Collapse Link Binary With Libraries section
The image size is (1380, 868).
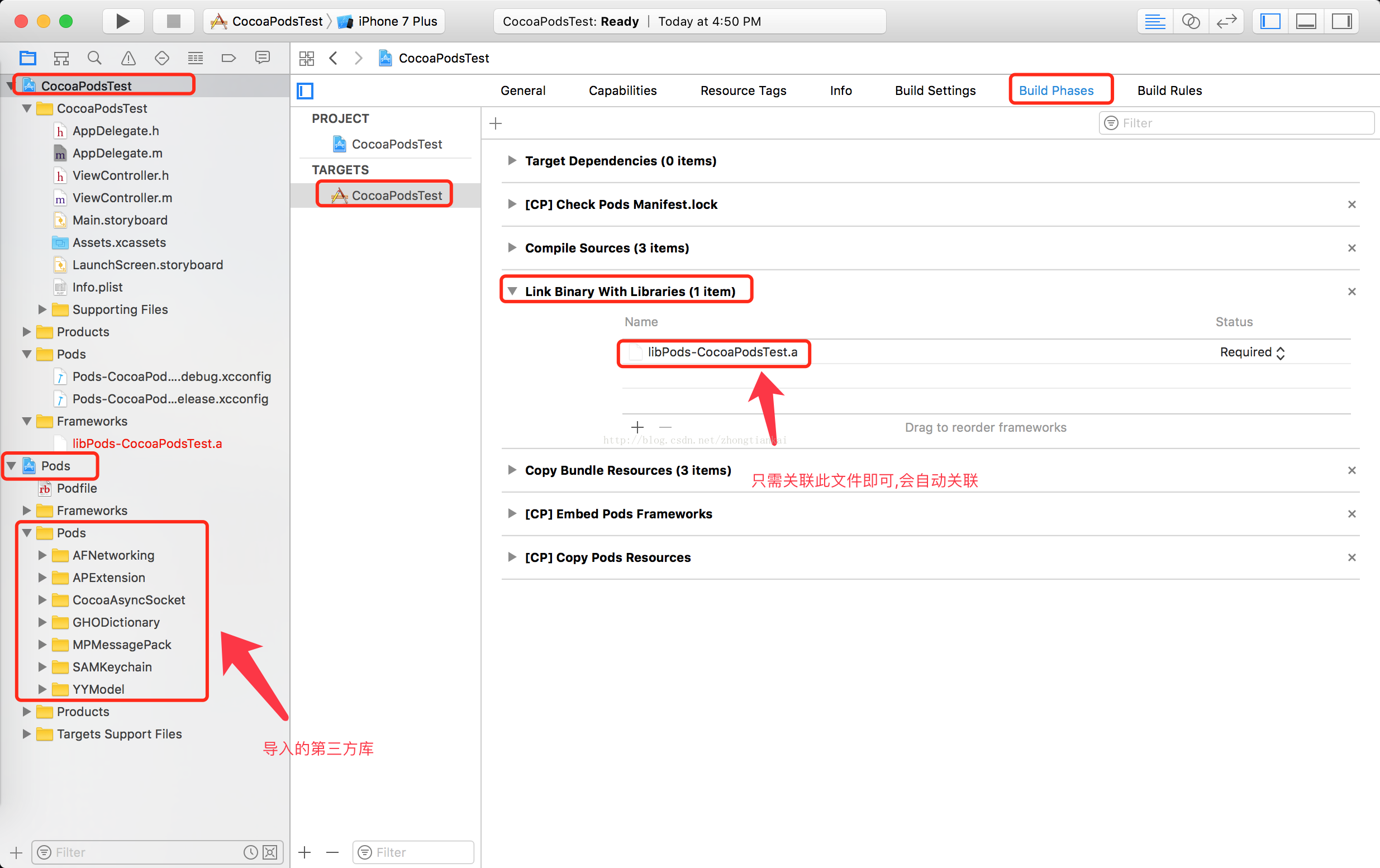[512, 292]
